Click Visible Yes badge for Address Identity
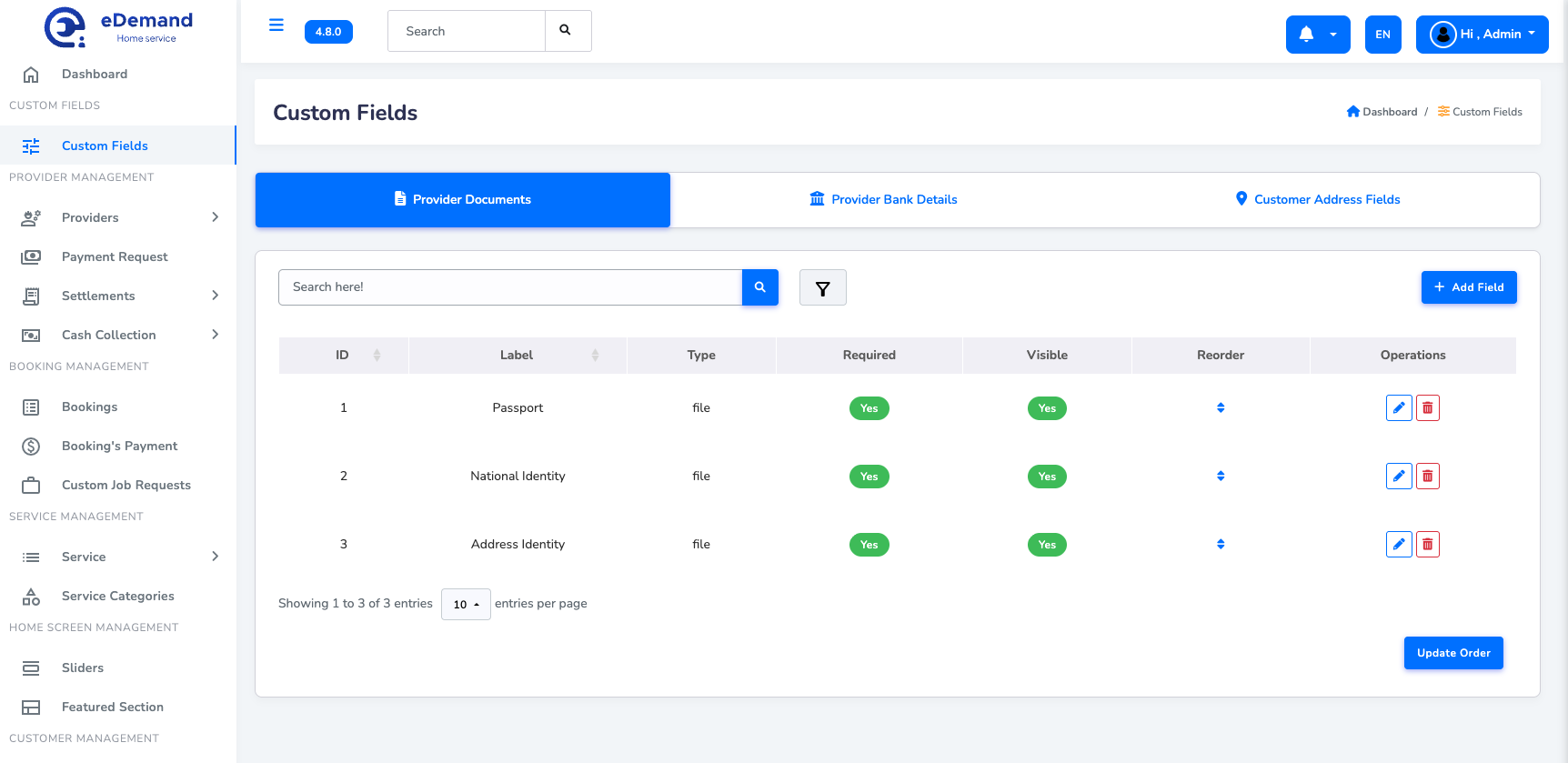 1047,545
